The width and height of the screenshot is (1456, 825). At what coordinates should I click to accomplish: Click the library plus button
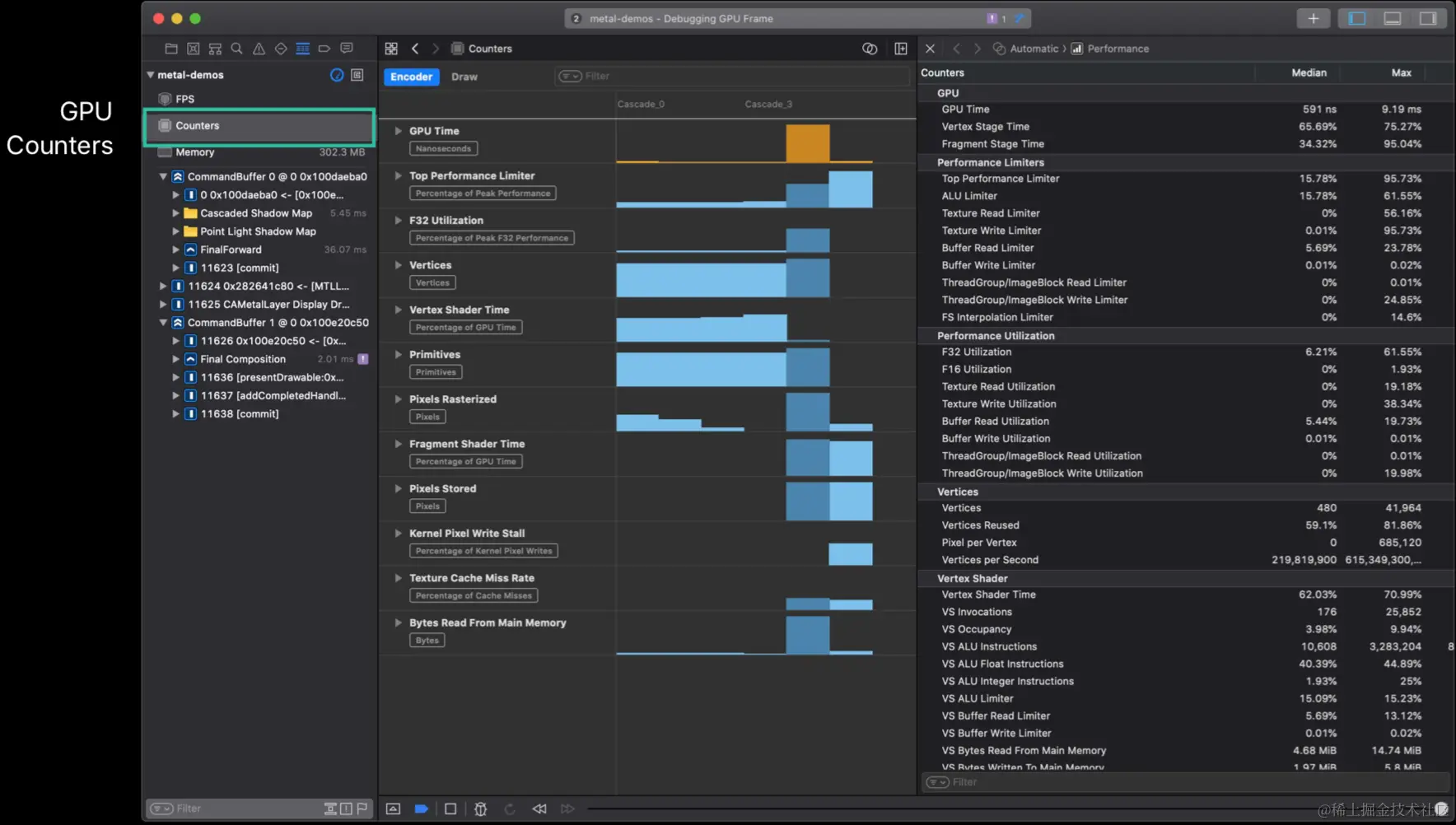pos(1313,18)
